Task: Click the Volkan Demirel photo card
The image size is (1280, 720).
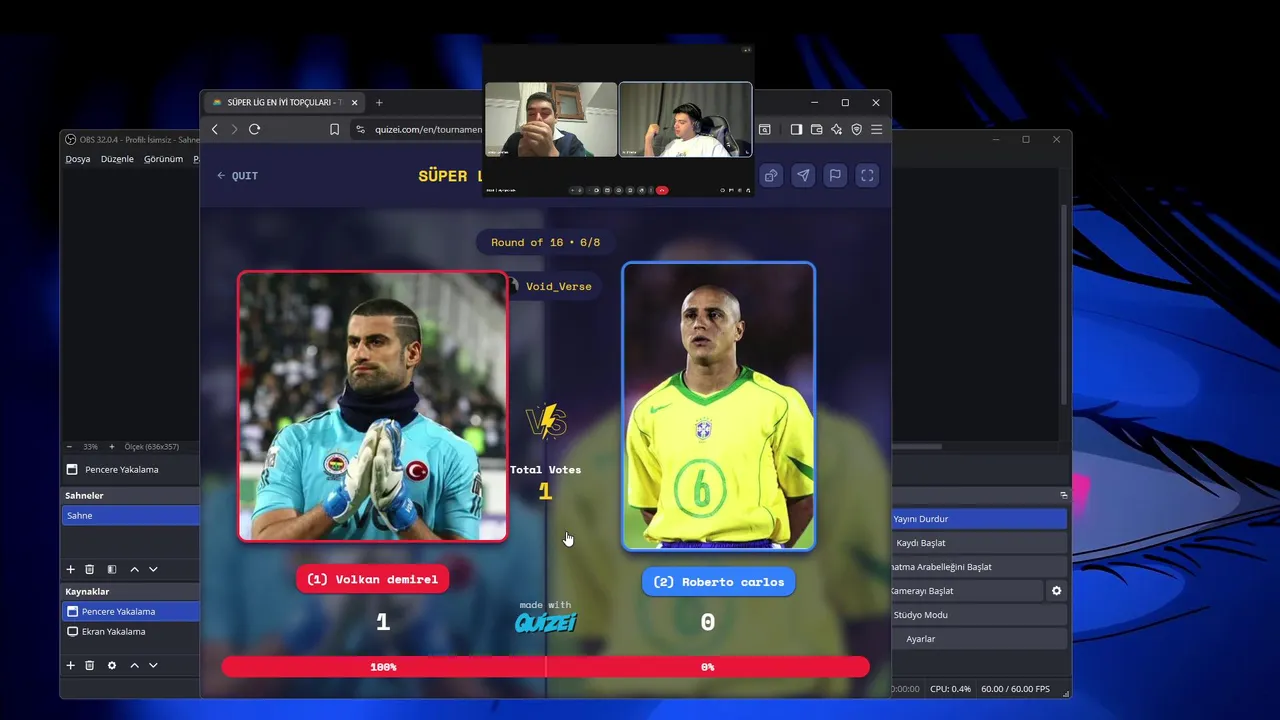Action: [x=373, y=406]
